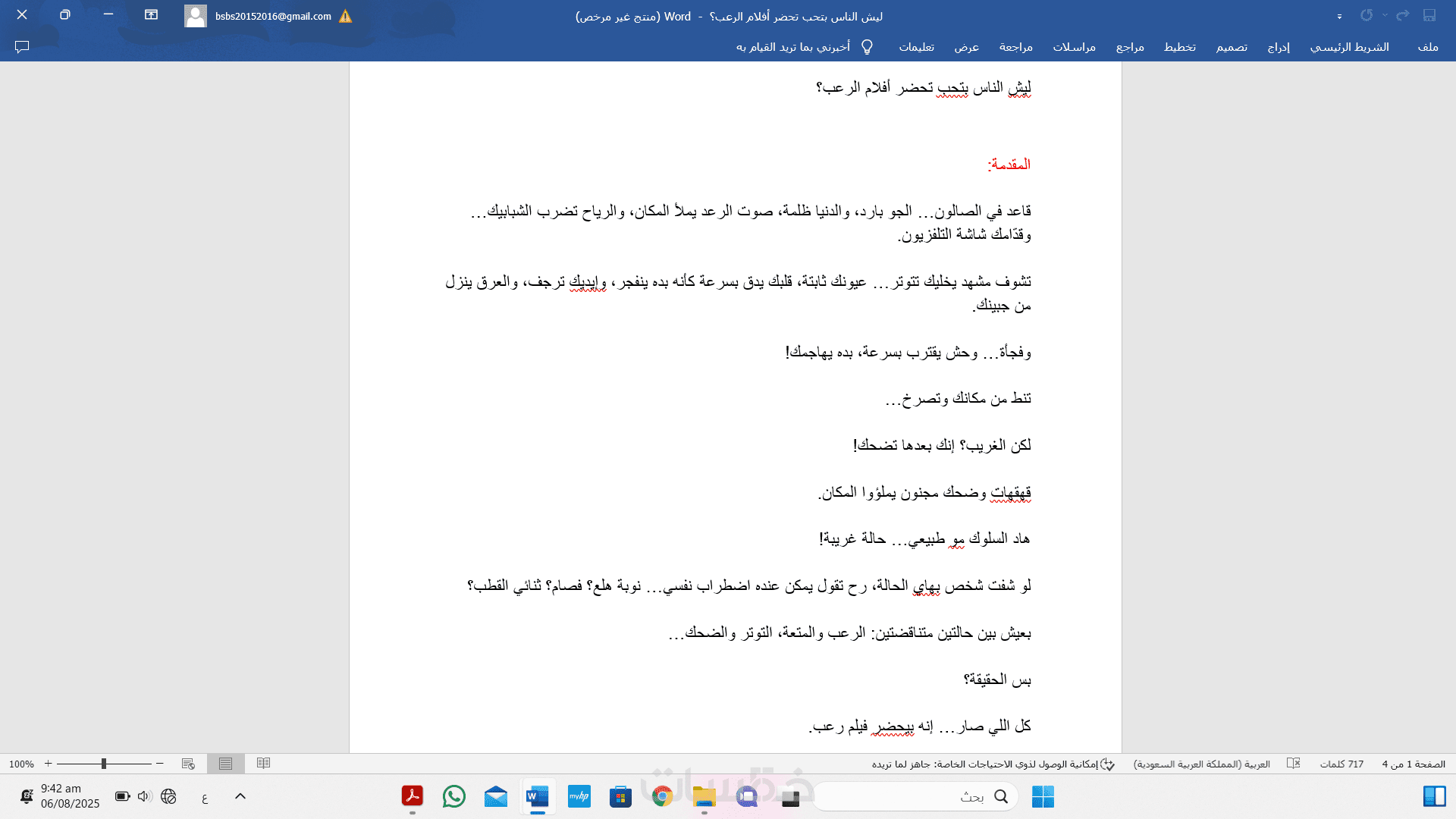
Task: Click the zoom out minus icon
Action: [x=160, y=764]
